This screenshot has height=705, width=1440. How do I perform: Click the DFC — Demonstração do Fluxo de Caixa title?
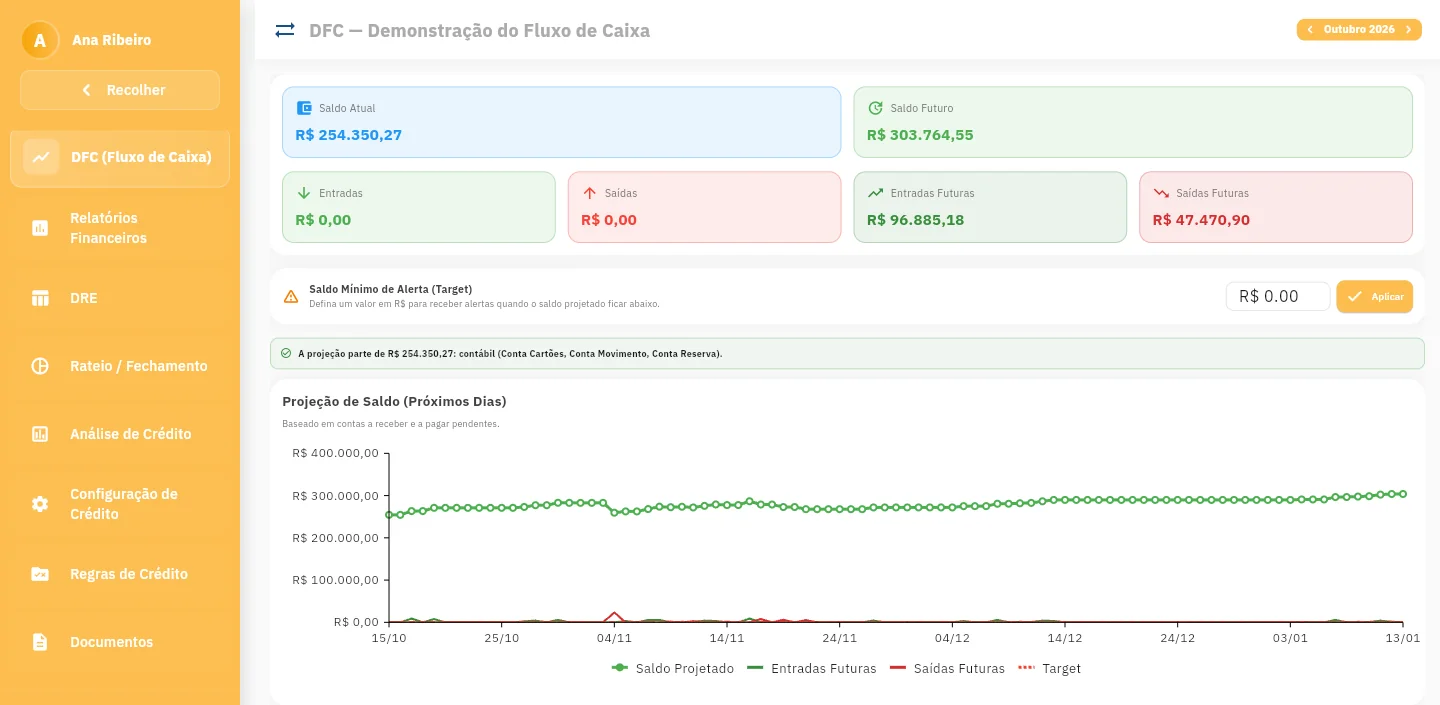tap(479, 30)
